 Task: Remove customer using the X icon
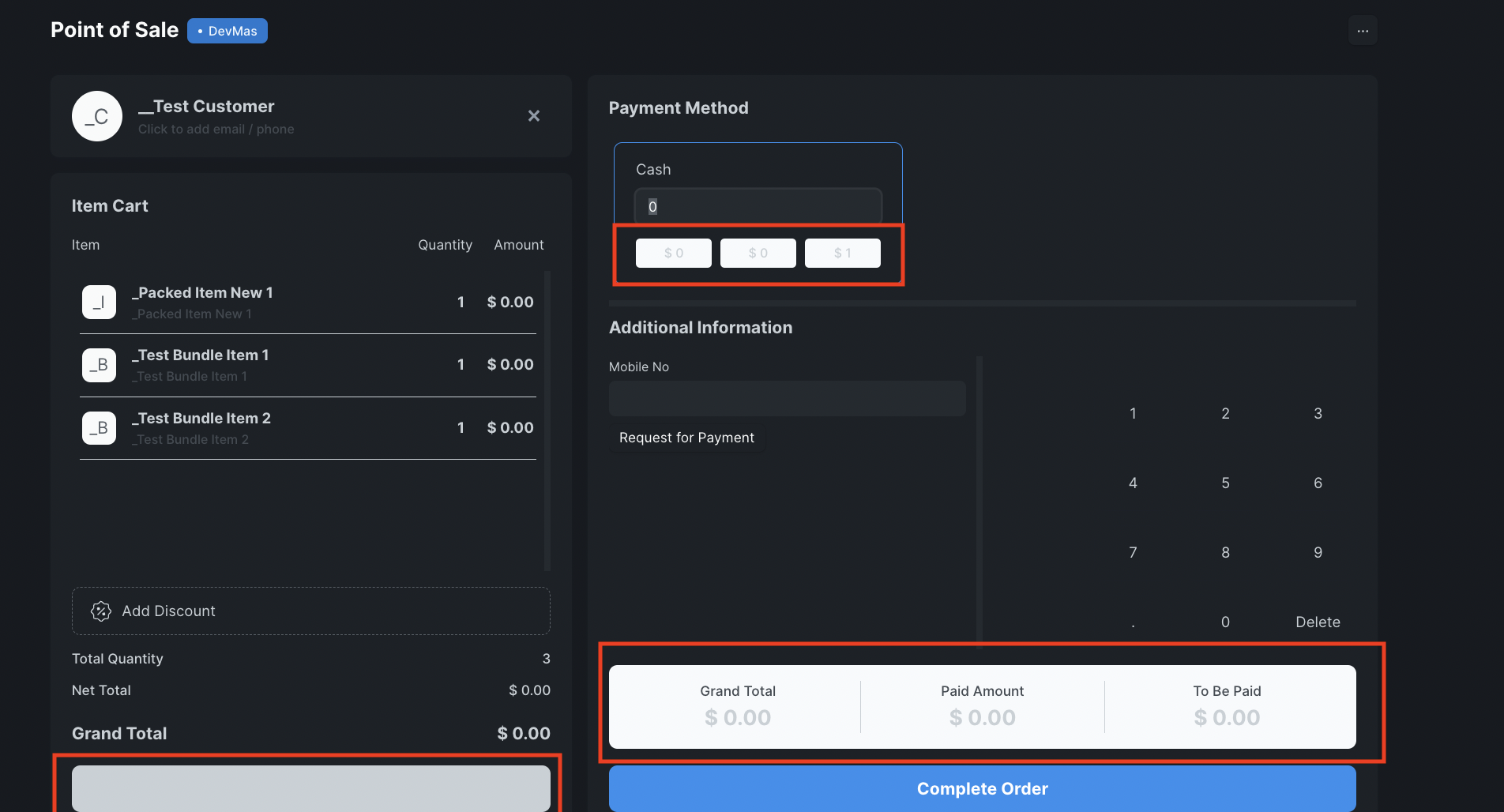[533, 115]
